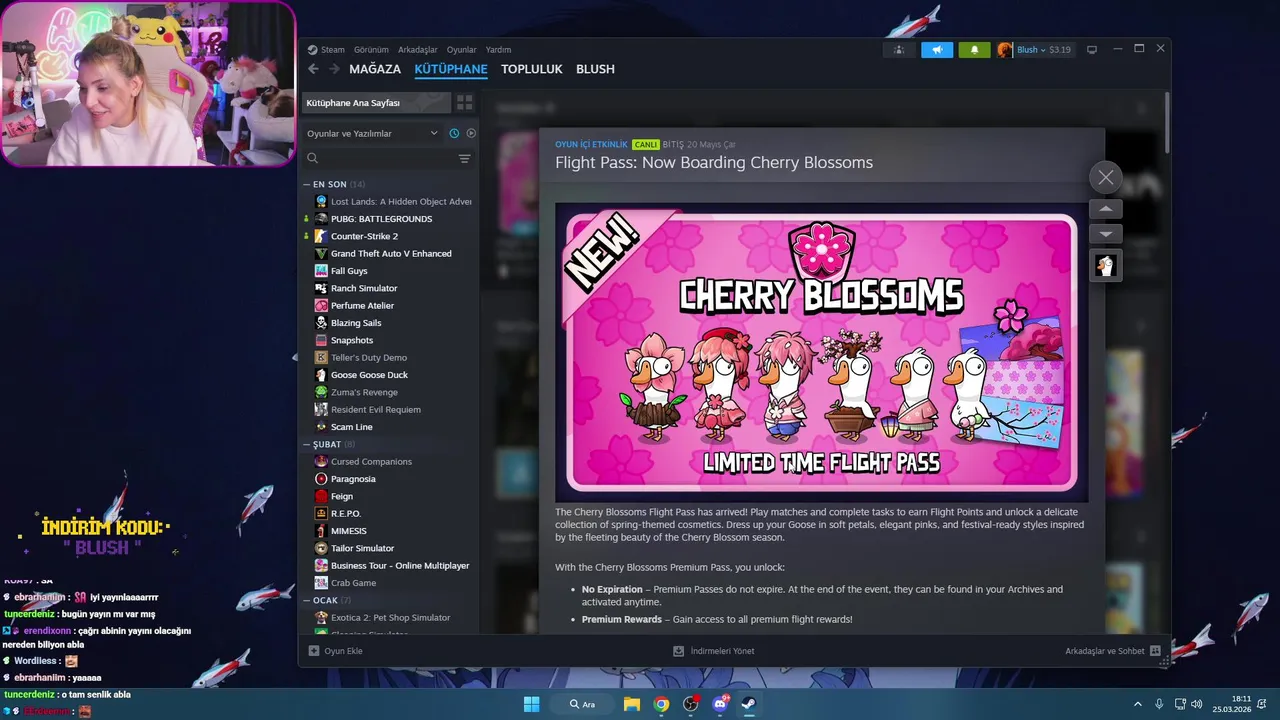Open Google Chrome from taskbar

click(661, 704)
